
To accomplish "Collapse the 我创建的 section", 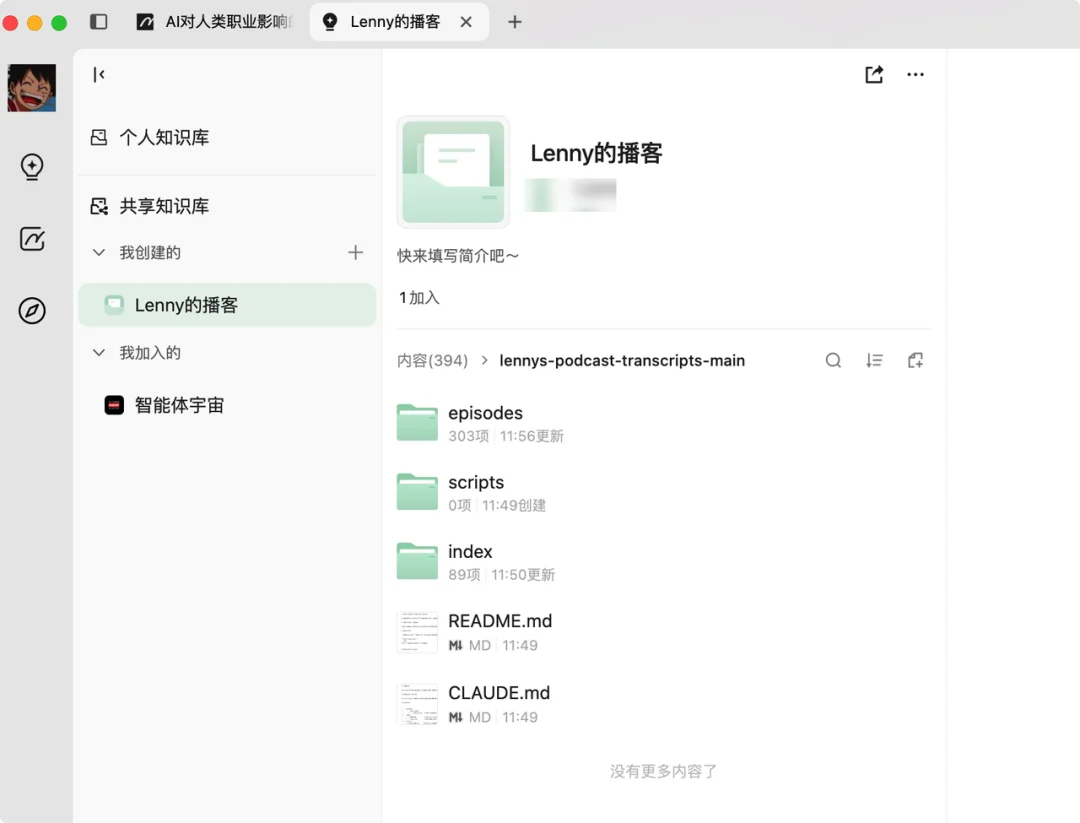I will (99, 253).
